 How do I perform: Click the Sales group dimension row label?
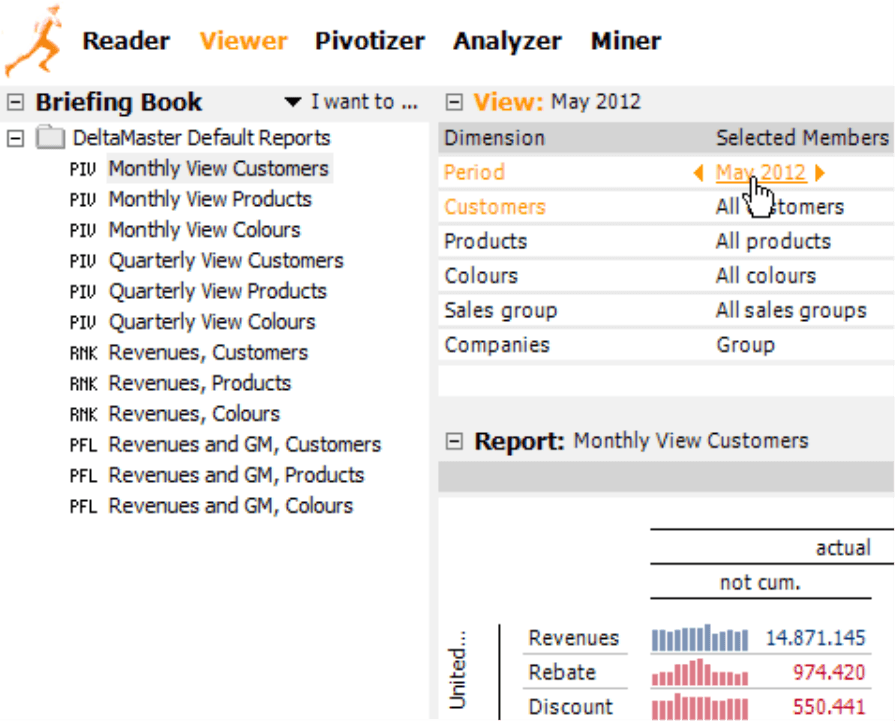coord(501,311)
